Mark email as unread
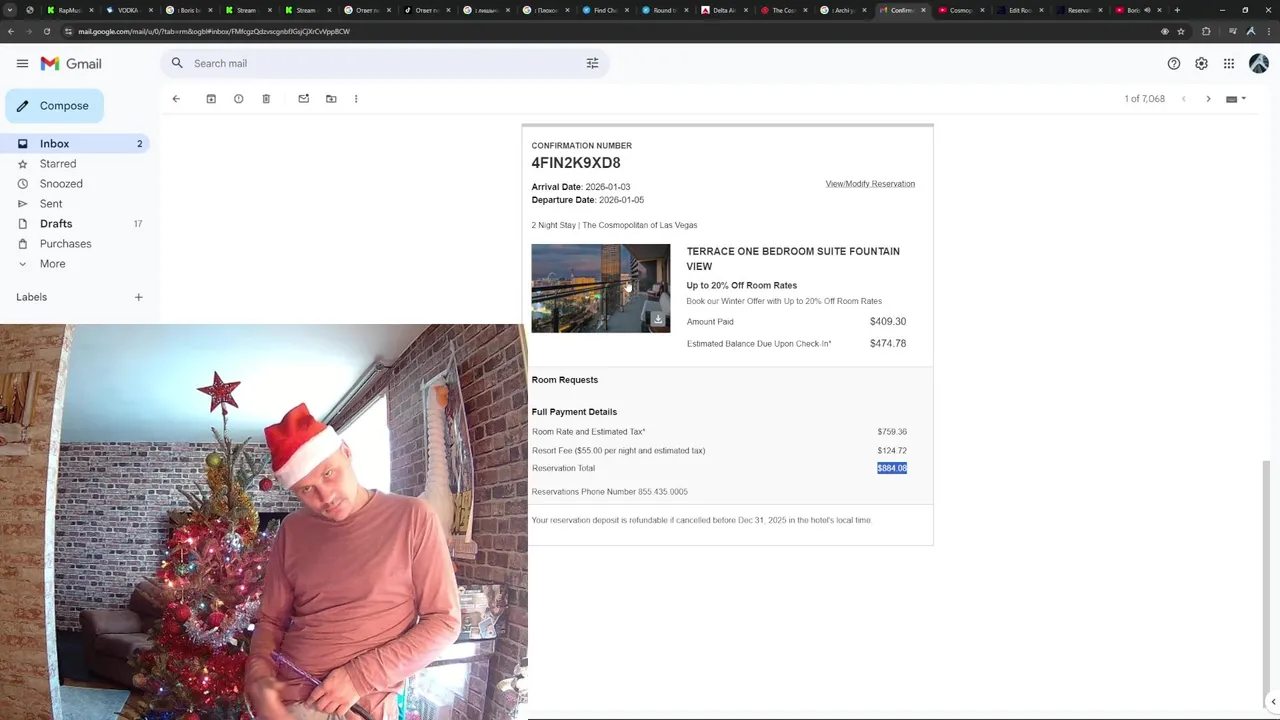 pos(304,99)
